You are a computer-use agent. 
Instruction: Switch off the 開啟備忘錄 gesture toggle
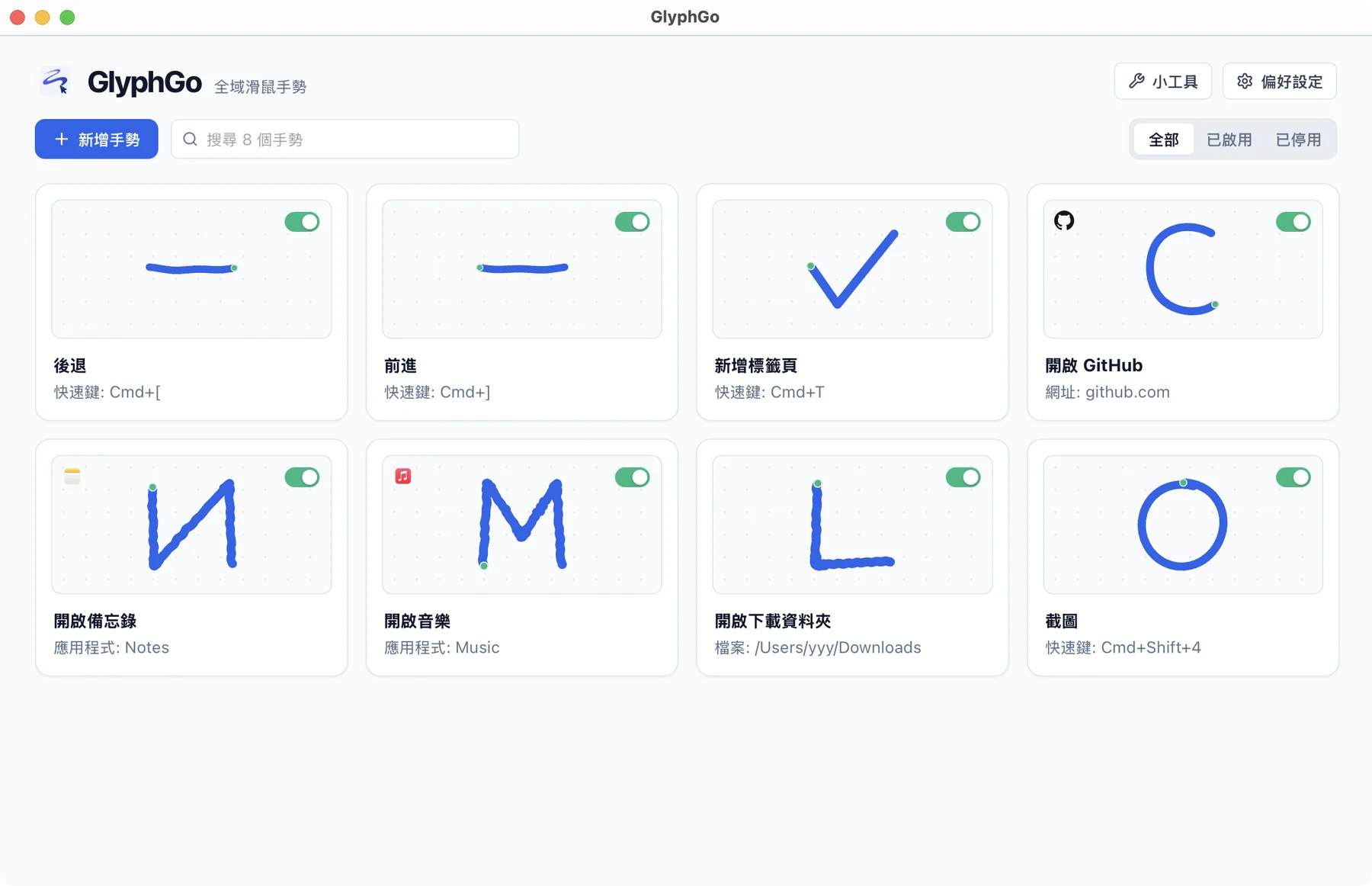[302, 477]
